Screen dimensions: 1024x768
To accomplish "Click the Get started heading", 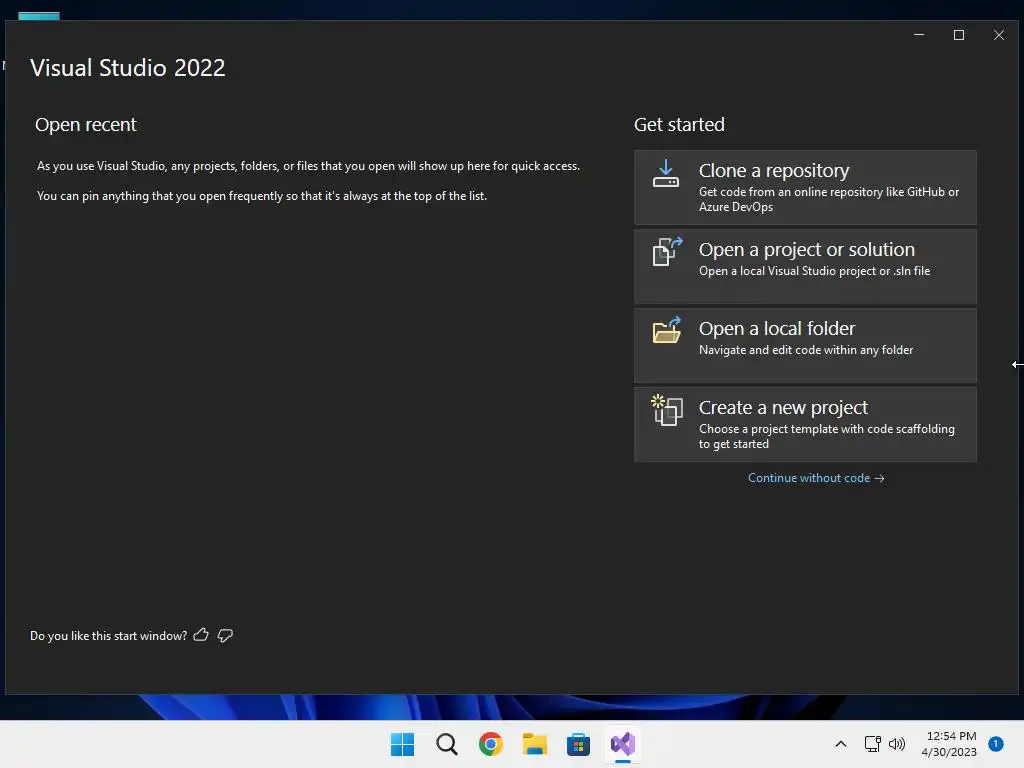I will [x=679, y=125].
